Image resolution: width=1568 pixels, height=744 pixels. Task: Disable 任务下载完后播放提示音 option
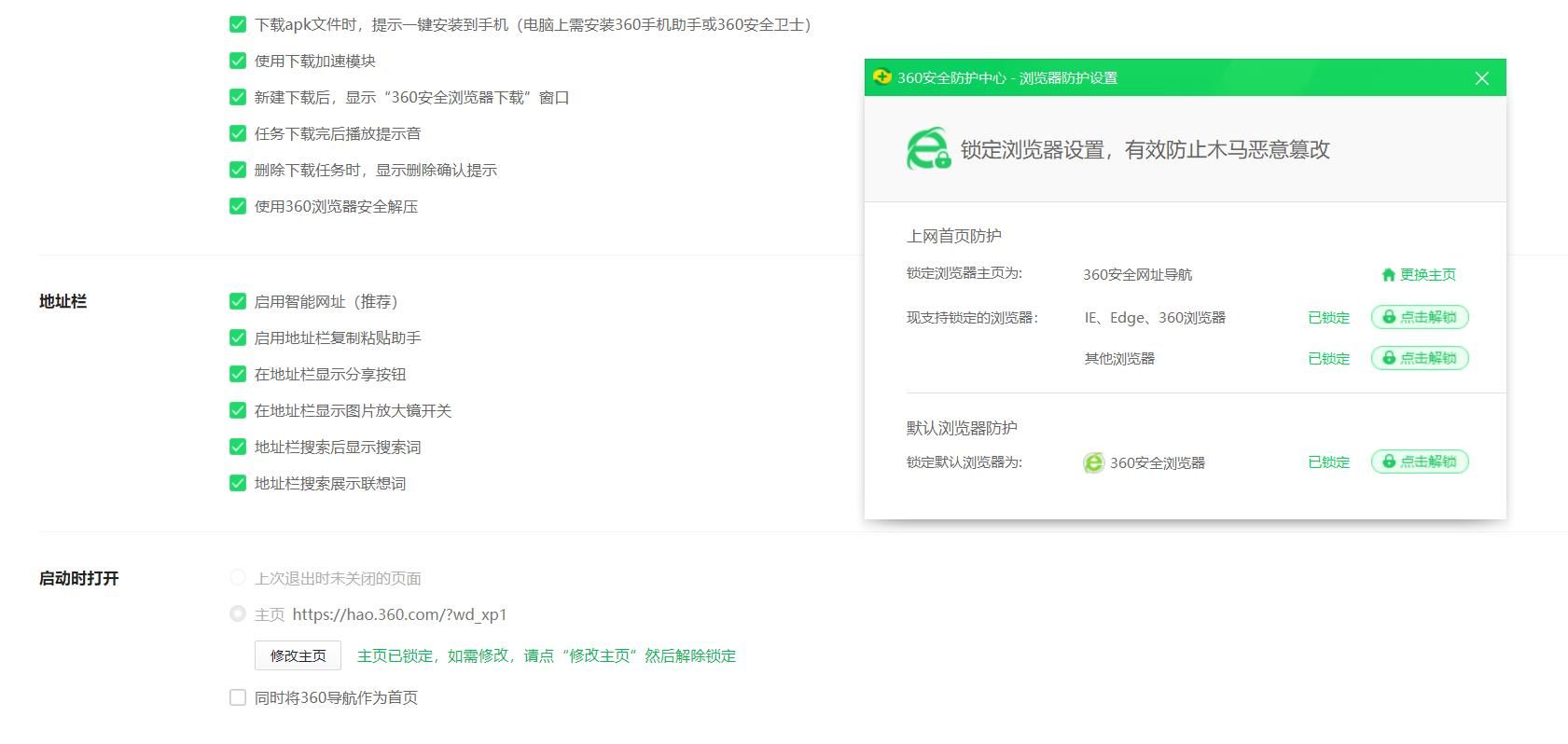tap(238, 133)
